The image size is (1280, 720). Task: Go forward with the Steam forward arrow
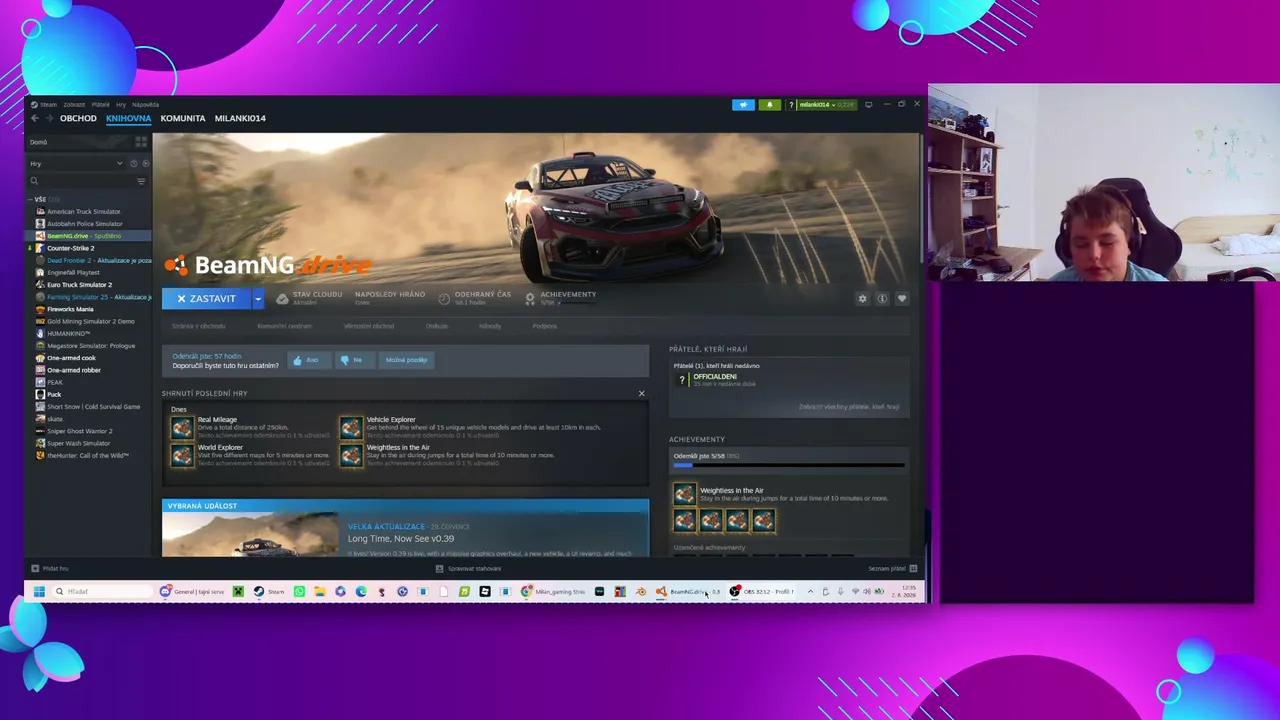click(x=48, y=118)
